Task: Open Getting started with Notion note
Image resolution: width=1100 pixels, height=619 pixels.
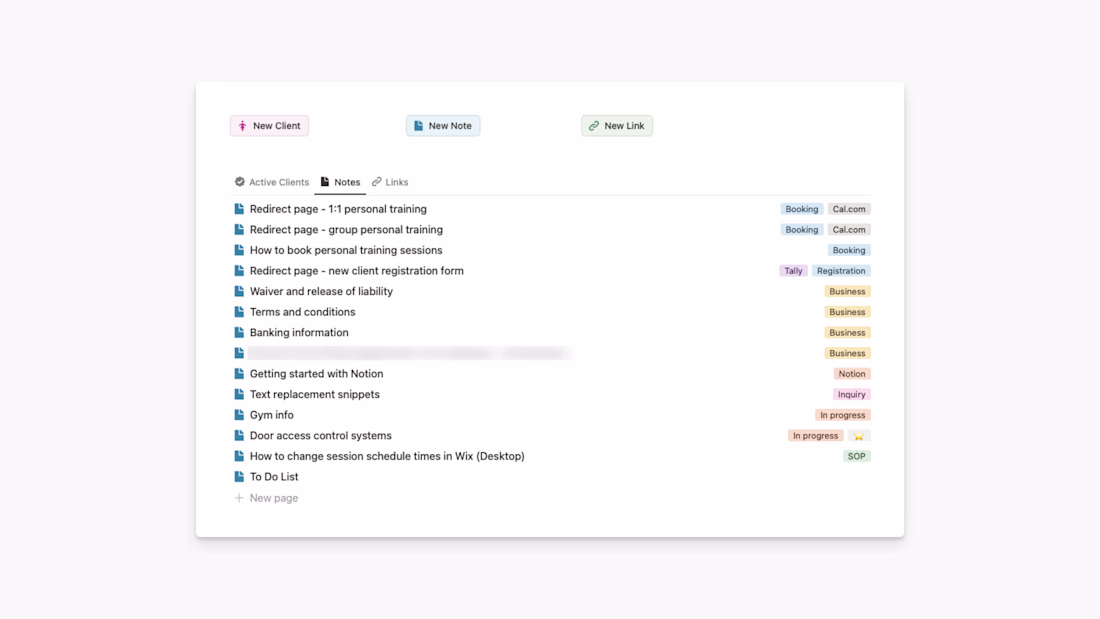Action: 316,374
